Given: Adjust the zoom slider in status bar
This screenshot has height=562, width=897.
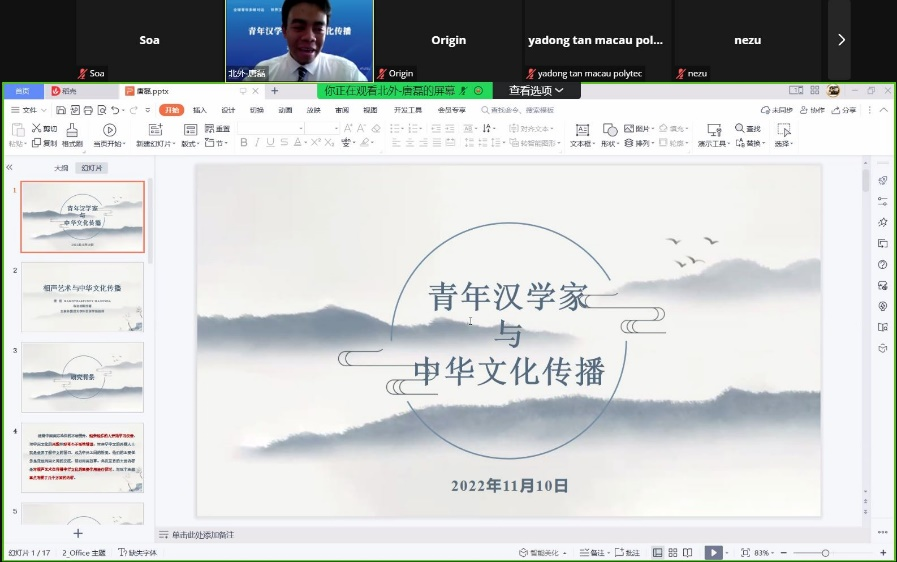Looking at the screenshot, I should click(825, 552).
